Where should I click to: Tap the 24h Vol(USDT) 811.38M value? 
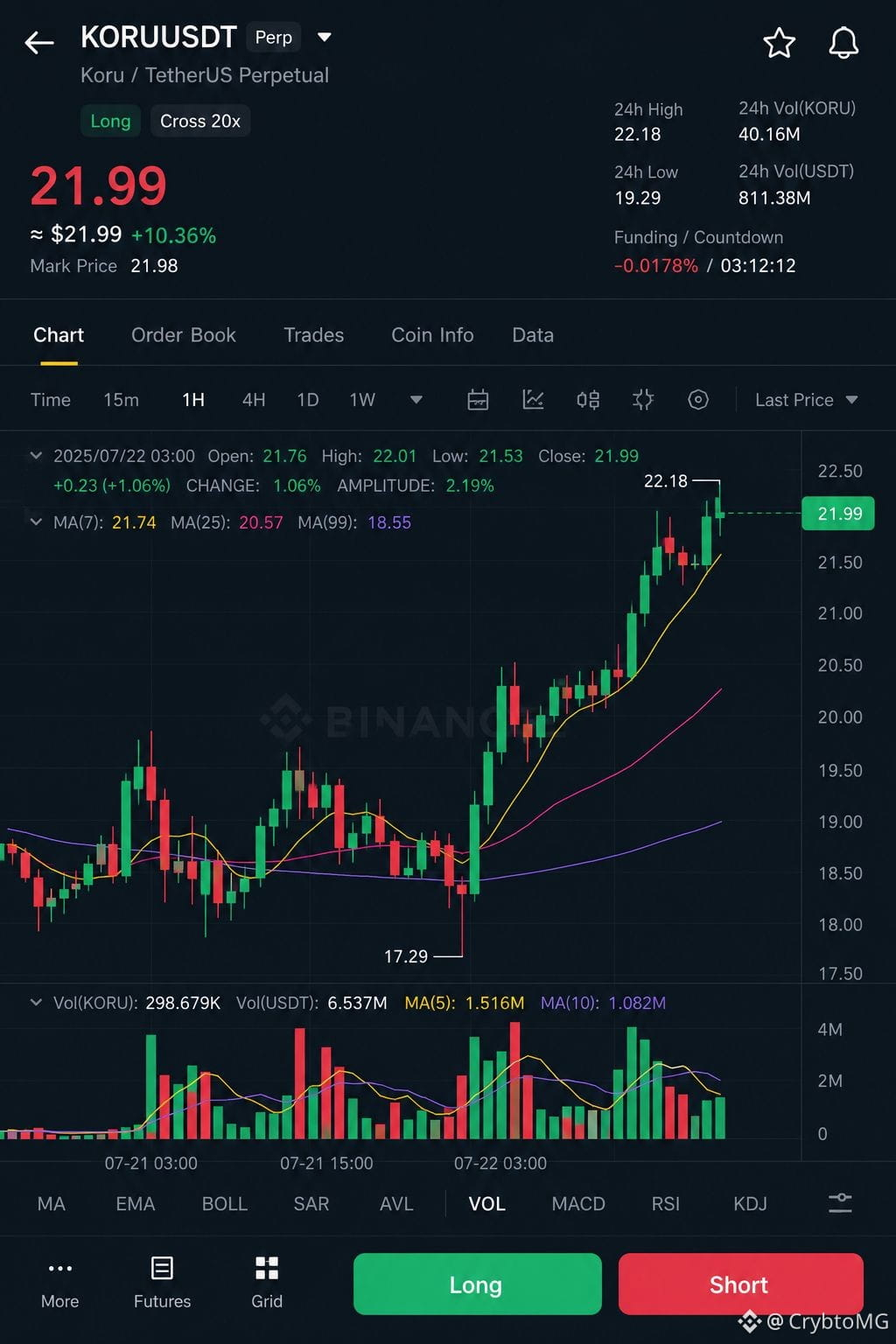coord(774,198)
